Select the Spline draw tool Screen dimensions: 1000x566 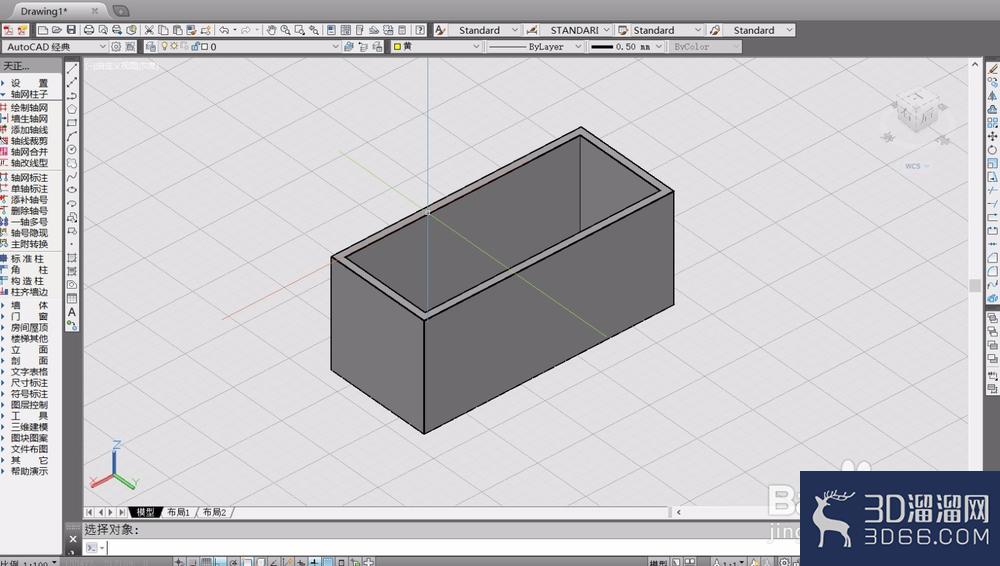coord(72,177)
